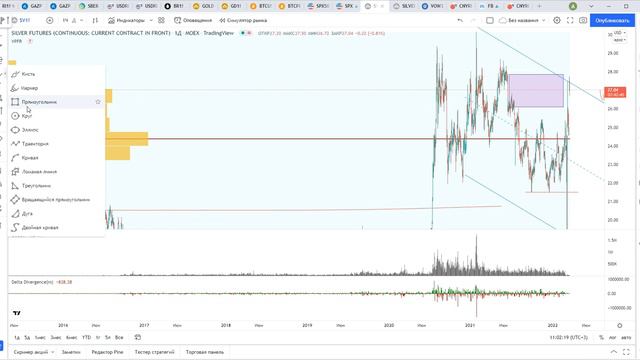Pick the Ломаная линия polyline tool
This screenshot has width=640, height=360.
tap(56, 172)
